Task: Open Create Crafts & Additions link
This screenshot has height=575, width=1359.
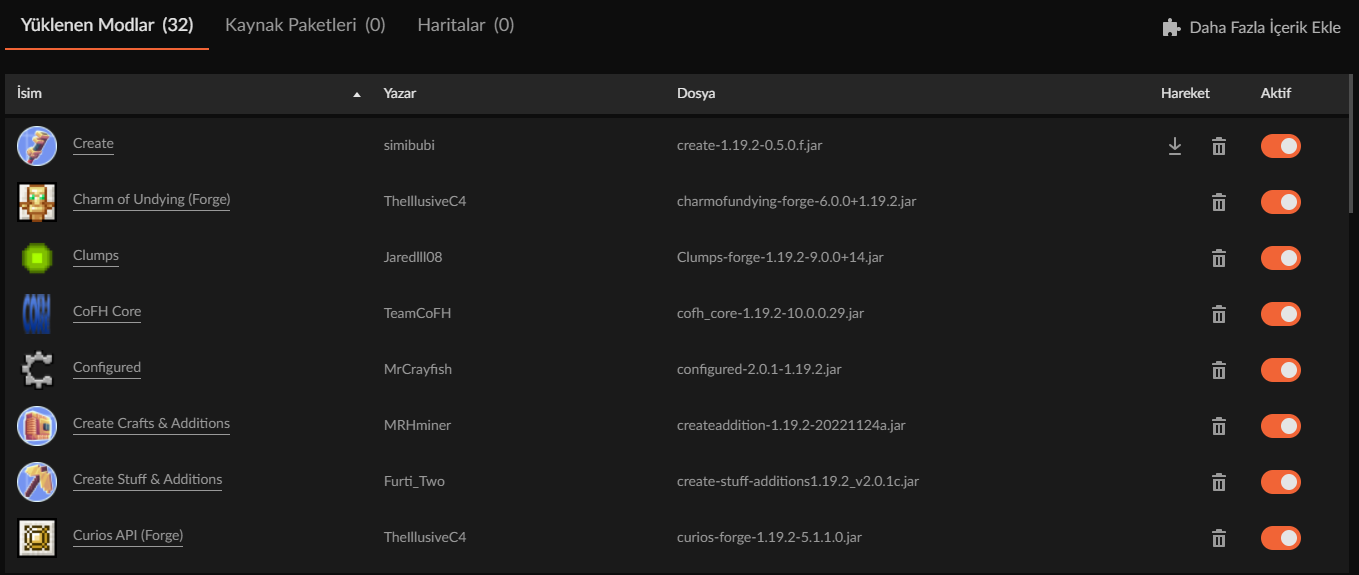Action: (151, 423)
